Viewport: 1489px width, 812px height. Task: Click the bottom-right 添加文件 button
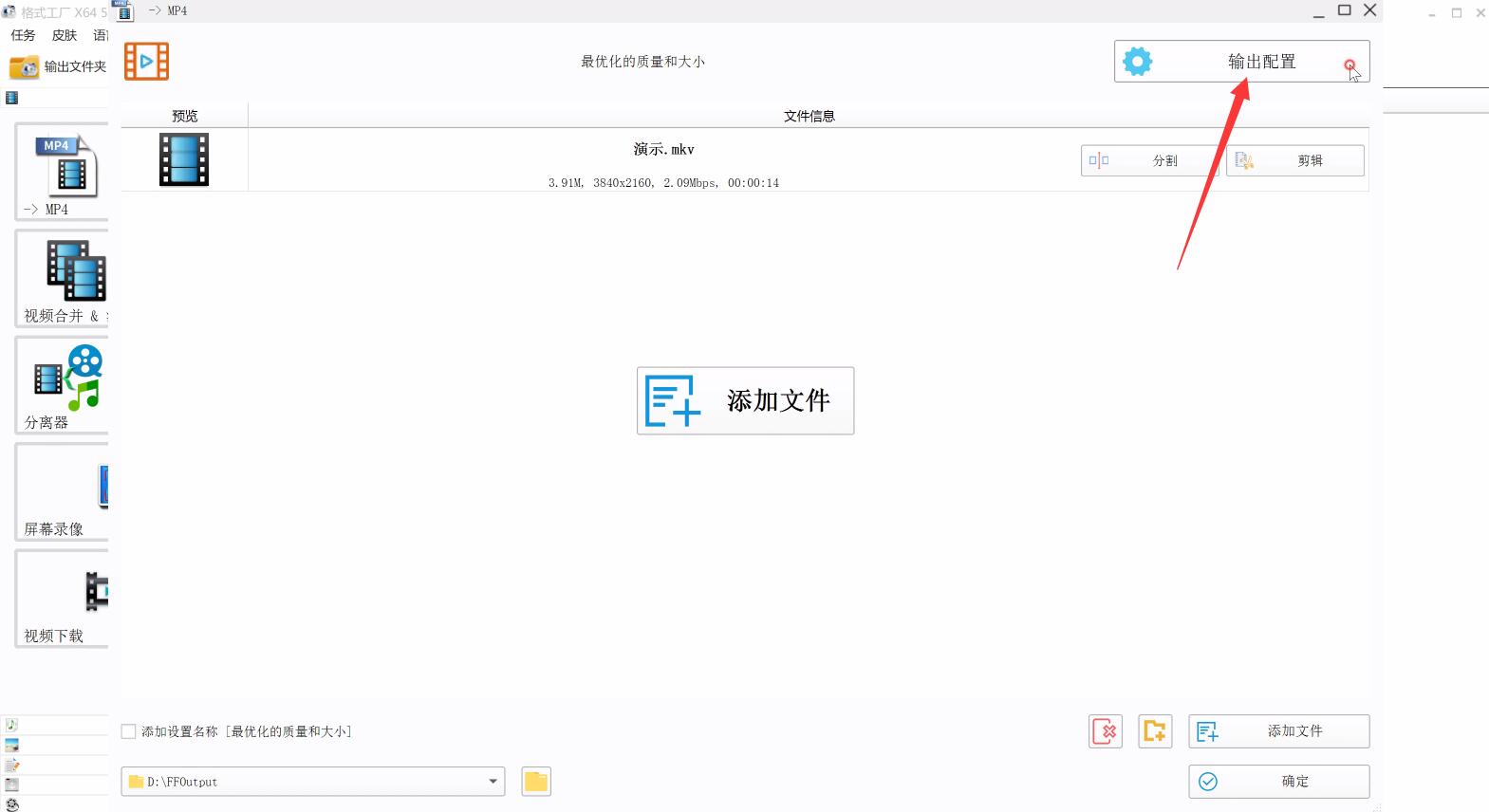pos(1278,731)
